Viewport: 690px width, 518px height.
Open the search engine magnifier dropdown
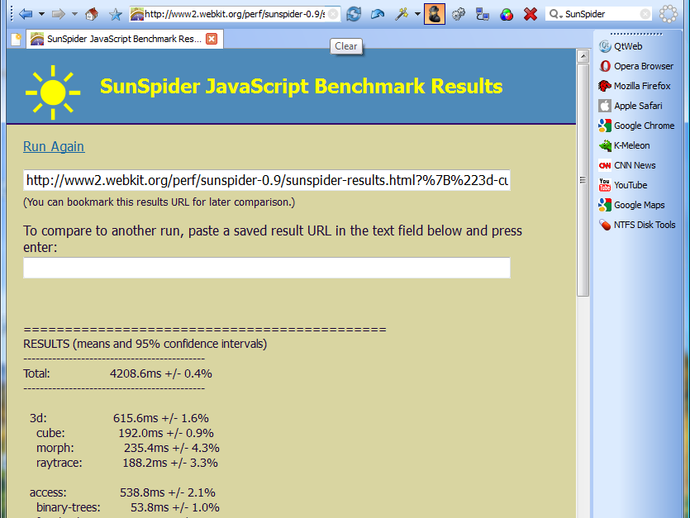point(555,14)
